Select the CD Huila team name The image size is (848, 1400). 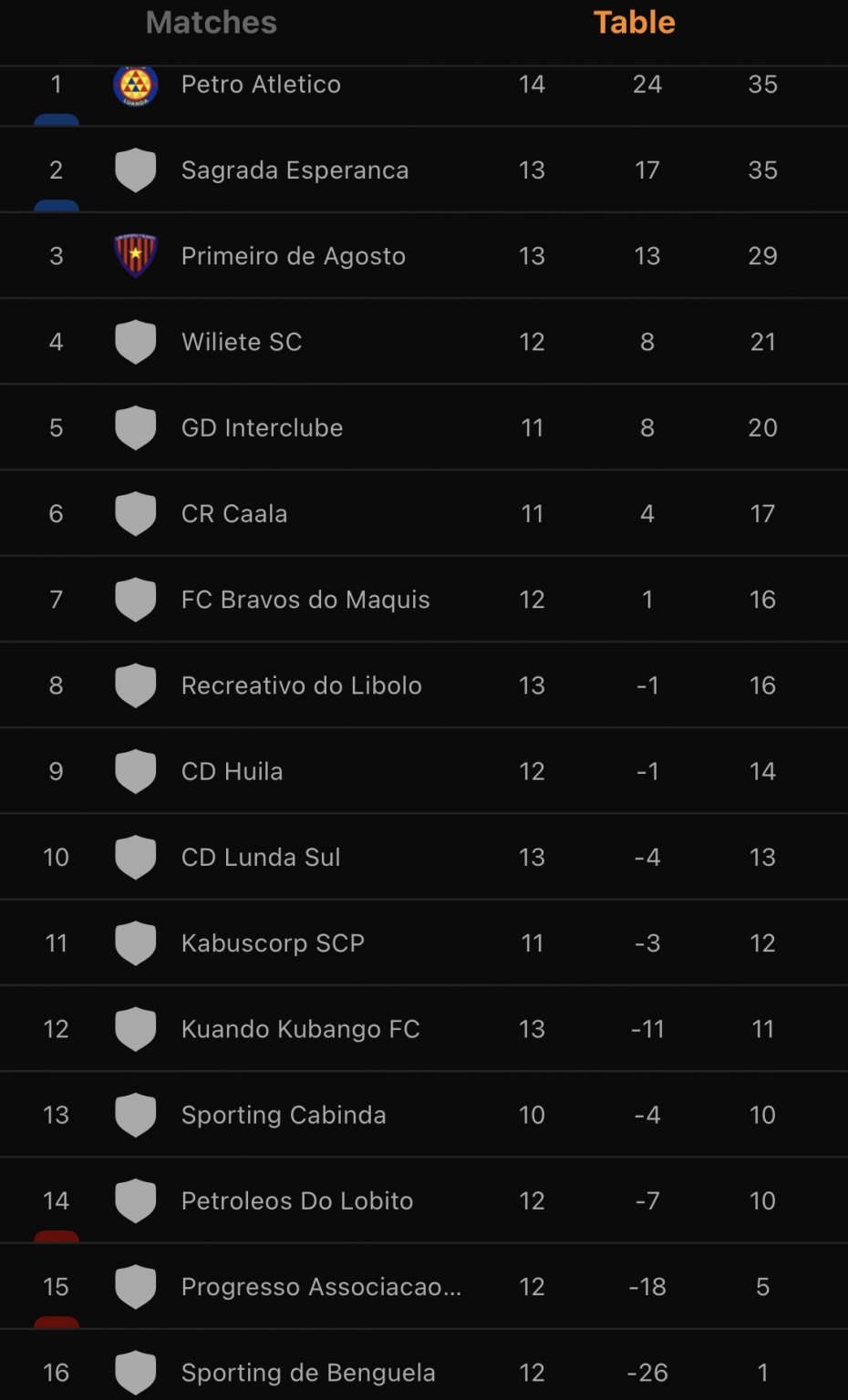click(232, 771)
